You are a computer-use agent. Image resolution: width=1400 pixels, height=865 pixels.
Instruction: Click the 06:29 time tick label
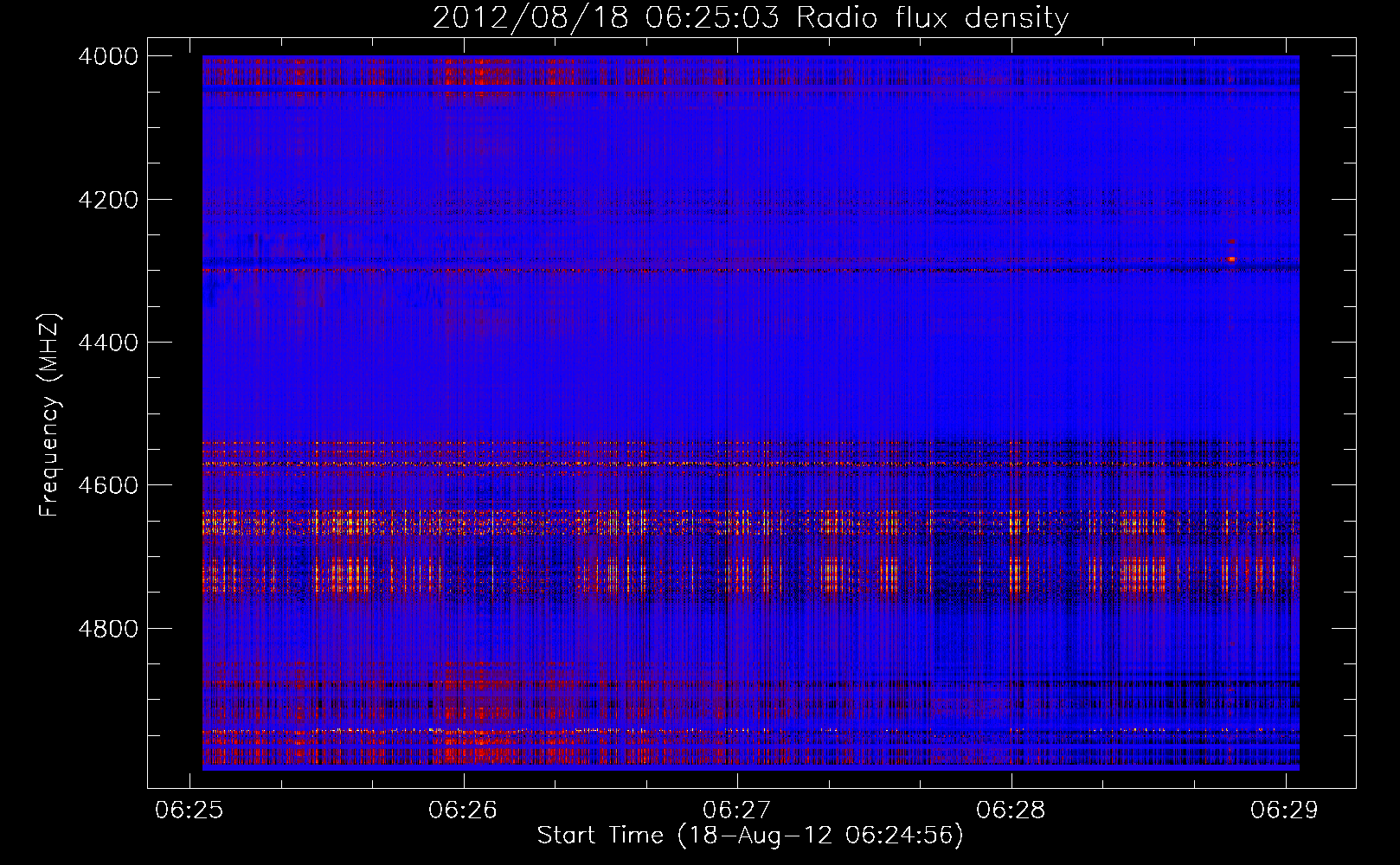(1284, 810)
